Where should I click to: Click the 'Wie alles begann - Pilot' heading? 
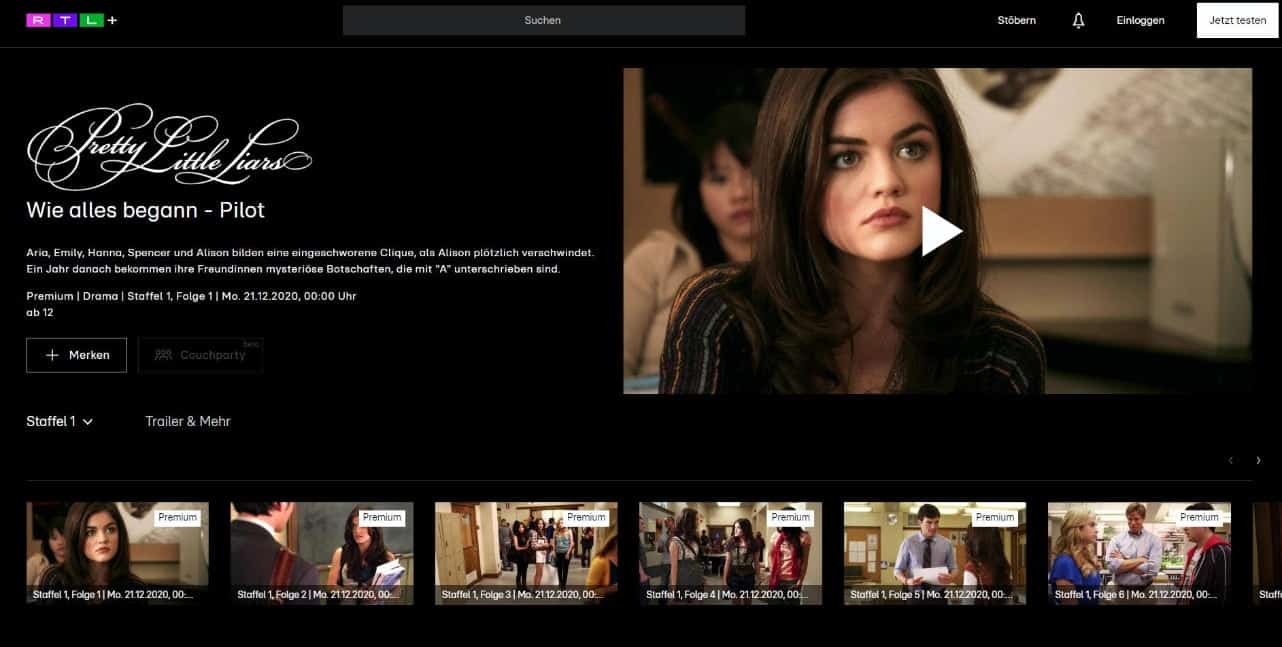point(145,210)
